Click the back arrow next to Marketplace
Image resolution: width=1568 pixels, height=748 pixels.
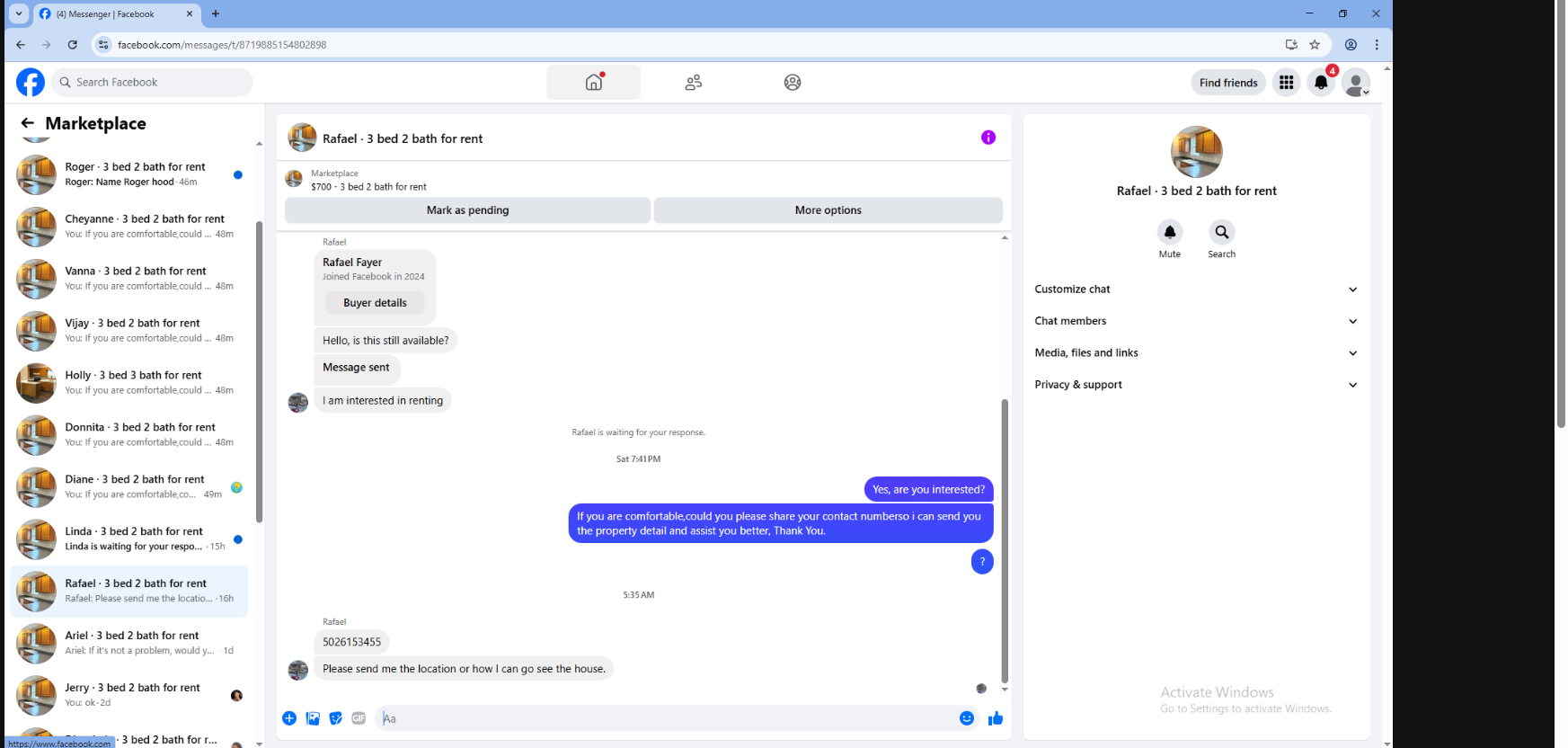click(x=28, y=123)
